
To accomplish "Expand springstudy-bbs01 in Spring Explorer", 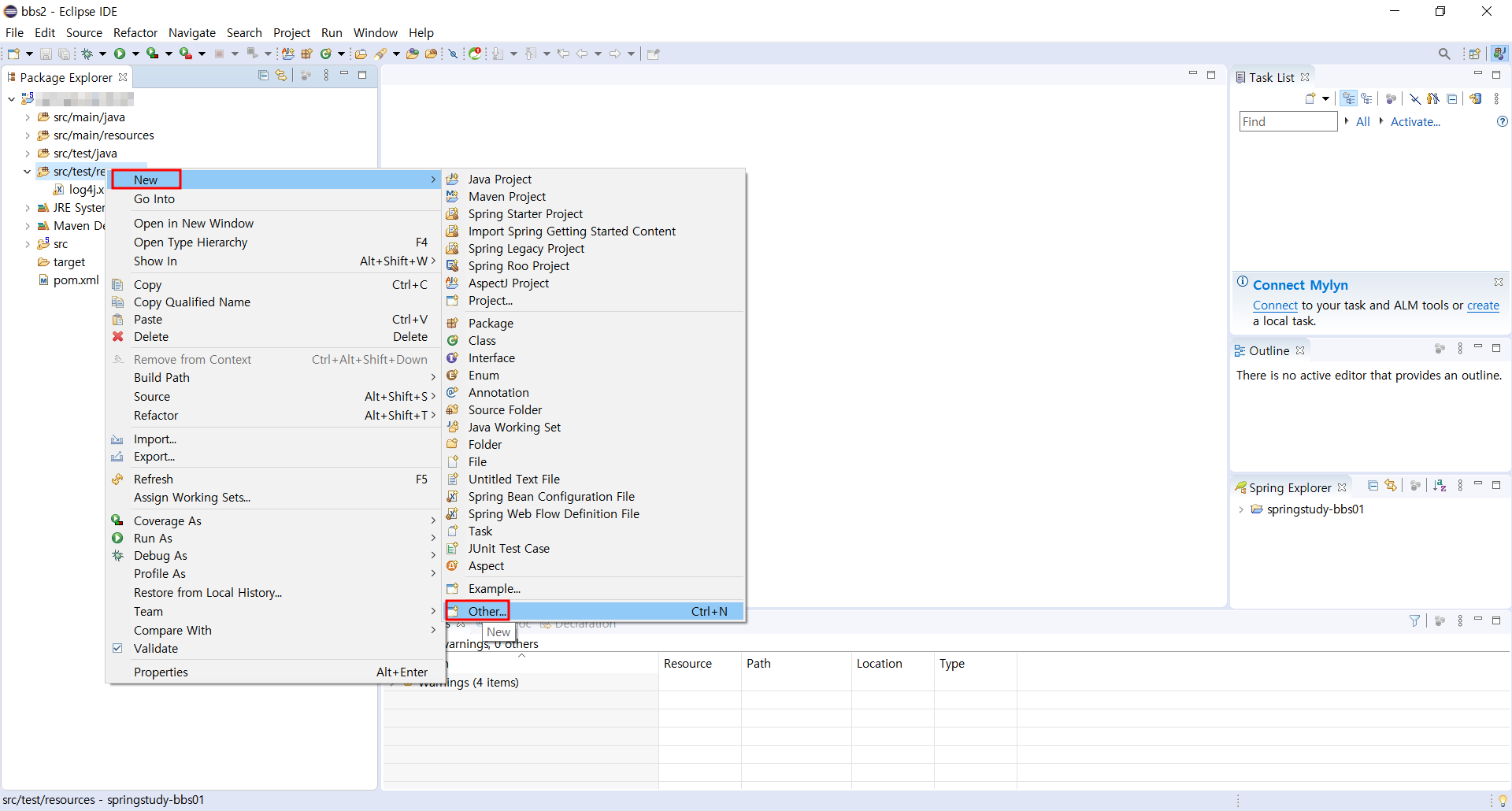I will (x=1241, y=509).
